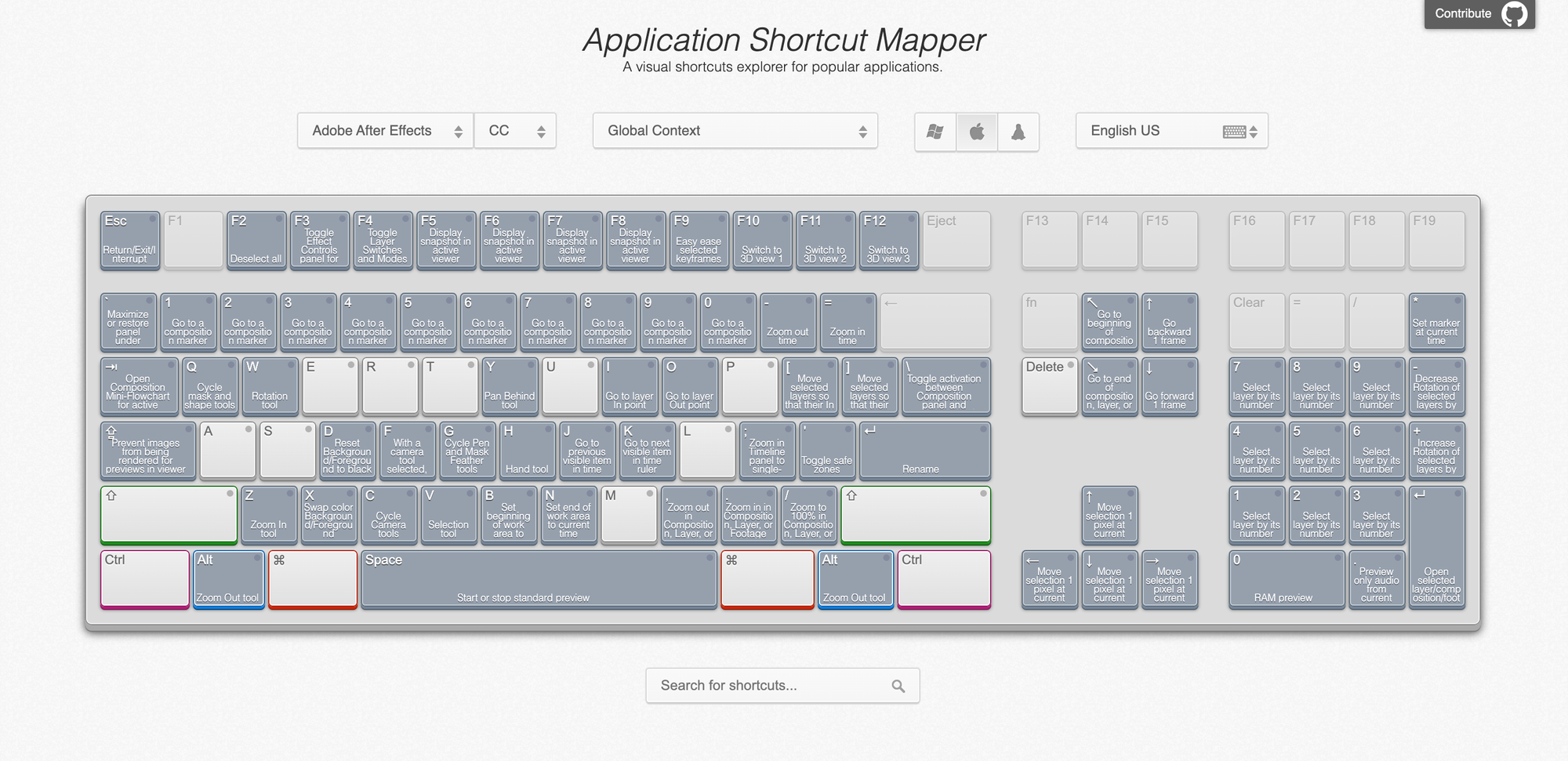Toggle the right Command modifier key
This screenshot has height=761, width=1568.
[768, 579]
